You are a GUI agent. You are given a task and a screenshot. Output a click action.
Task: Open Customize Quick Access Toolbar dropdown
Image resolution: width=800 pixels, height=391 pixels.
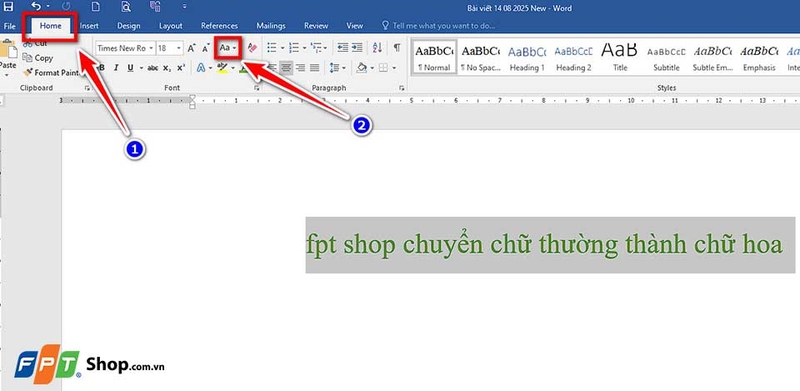tap(184, 7)
